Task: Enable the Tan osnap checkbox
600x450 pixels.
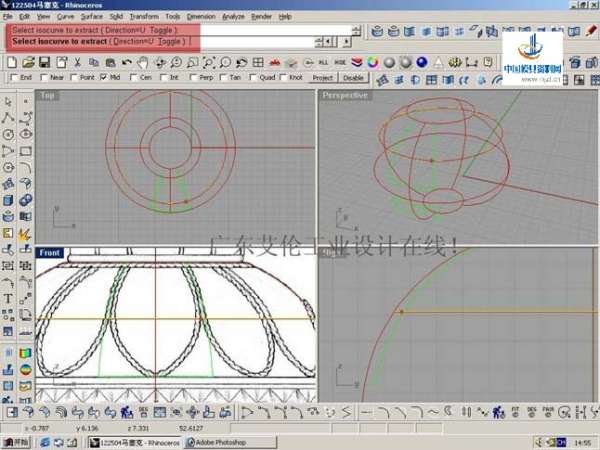Action: tap(223, 77)
